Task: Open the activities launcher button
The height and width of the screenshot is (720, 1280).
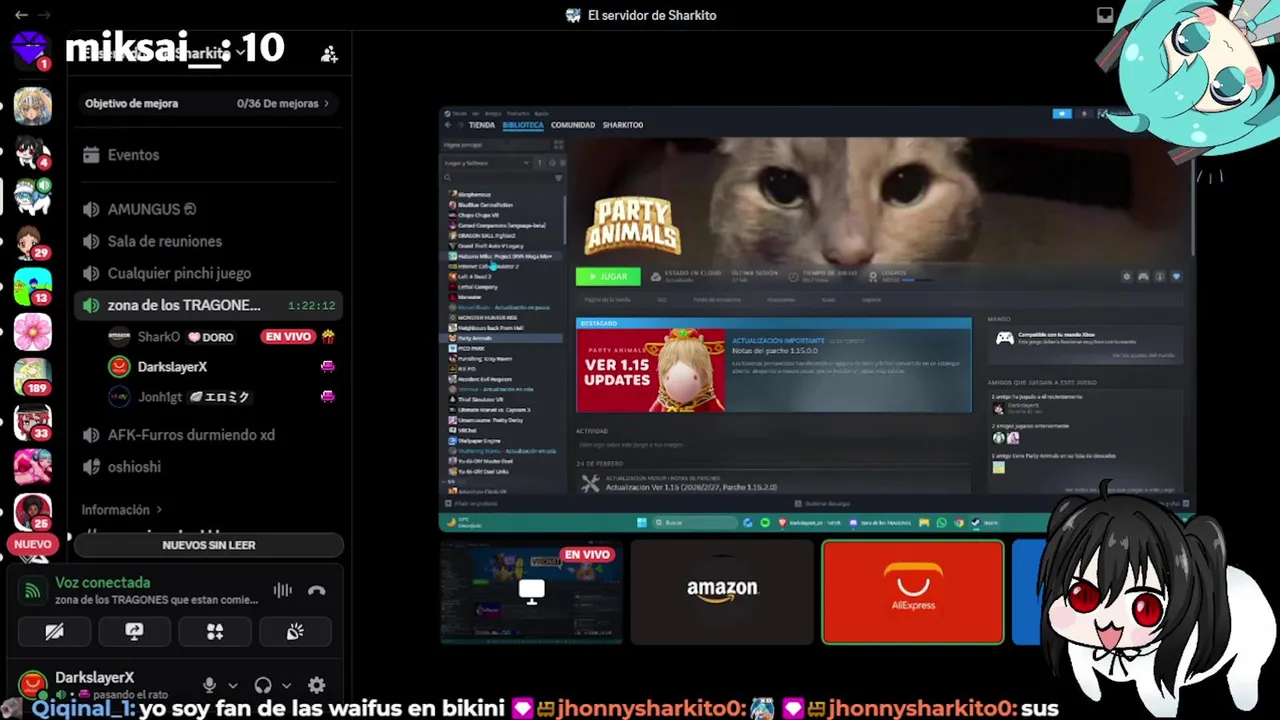Action: [215, 632]
